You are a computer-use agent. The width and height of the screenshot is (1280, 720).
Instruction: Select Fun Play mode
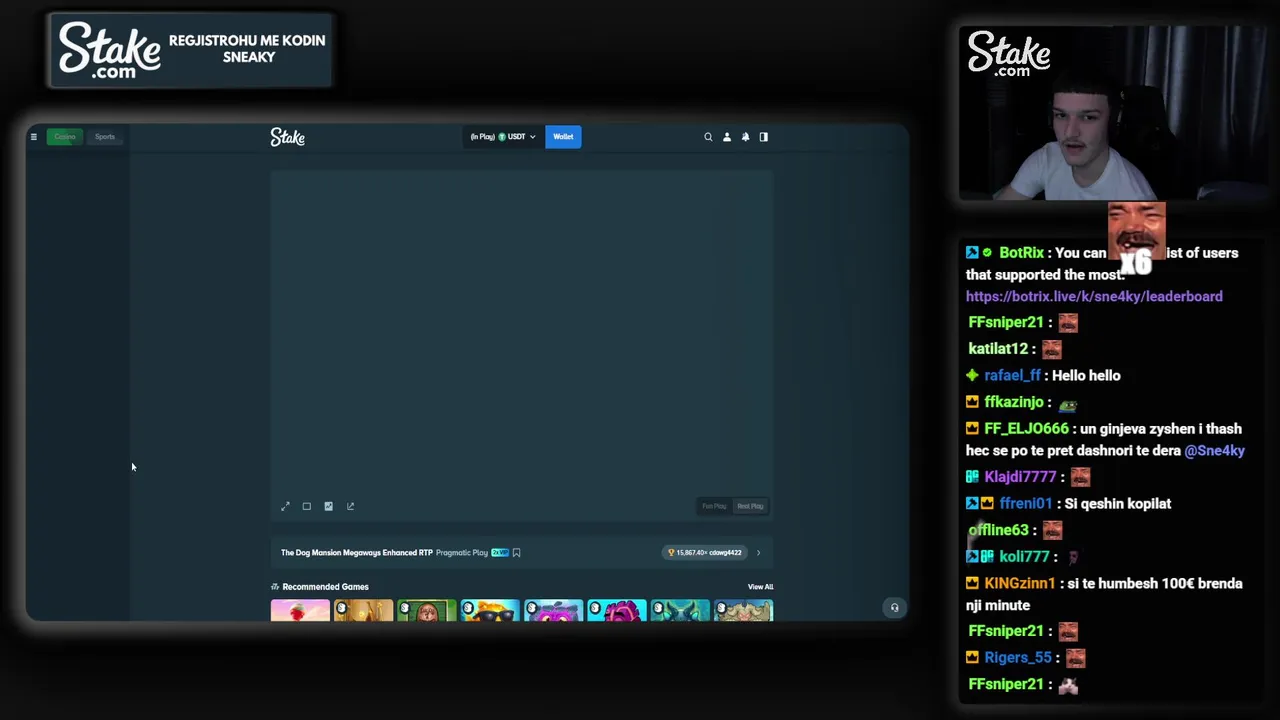point(714,506)
